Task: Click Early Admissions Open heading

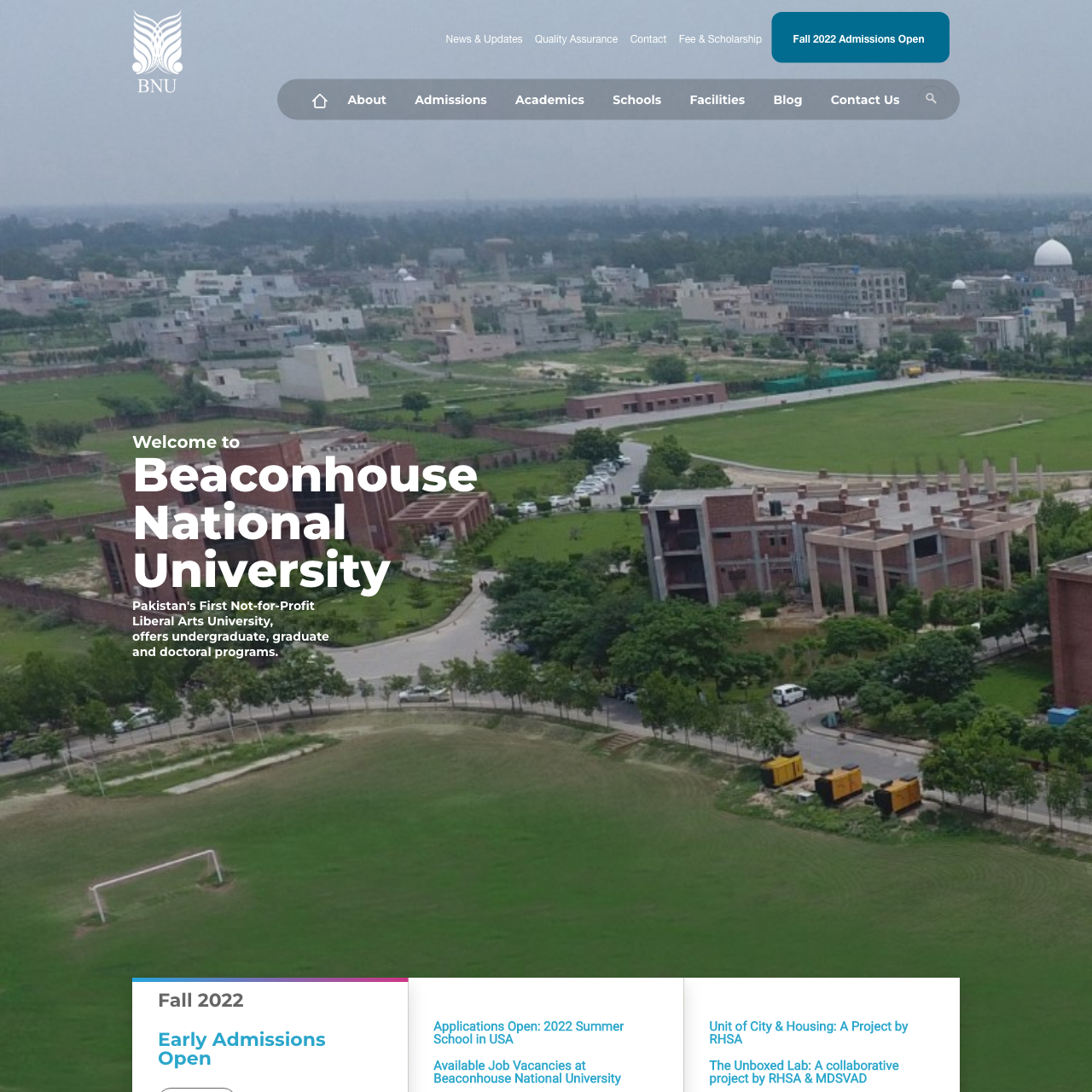Action: coord(241,1048)
